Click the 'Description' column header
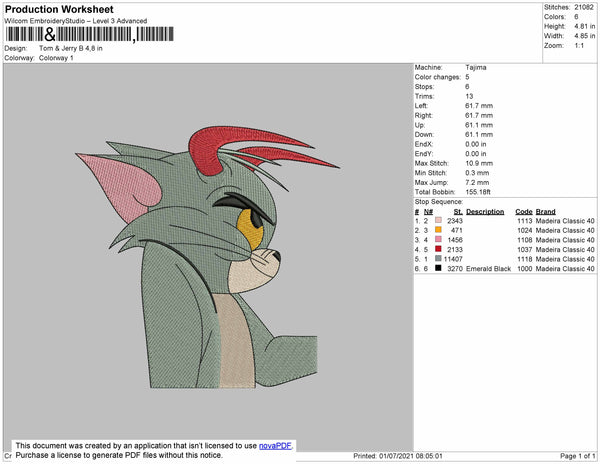The width and height of the screenshot is (600, 464). click(x=485, y=212)
